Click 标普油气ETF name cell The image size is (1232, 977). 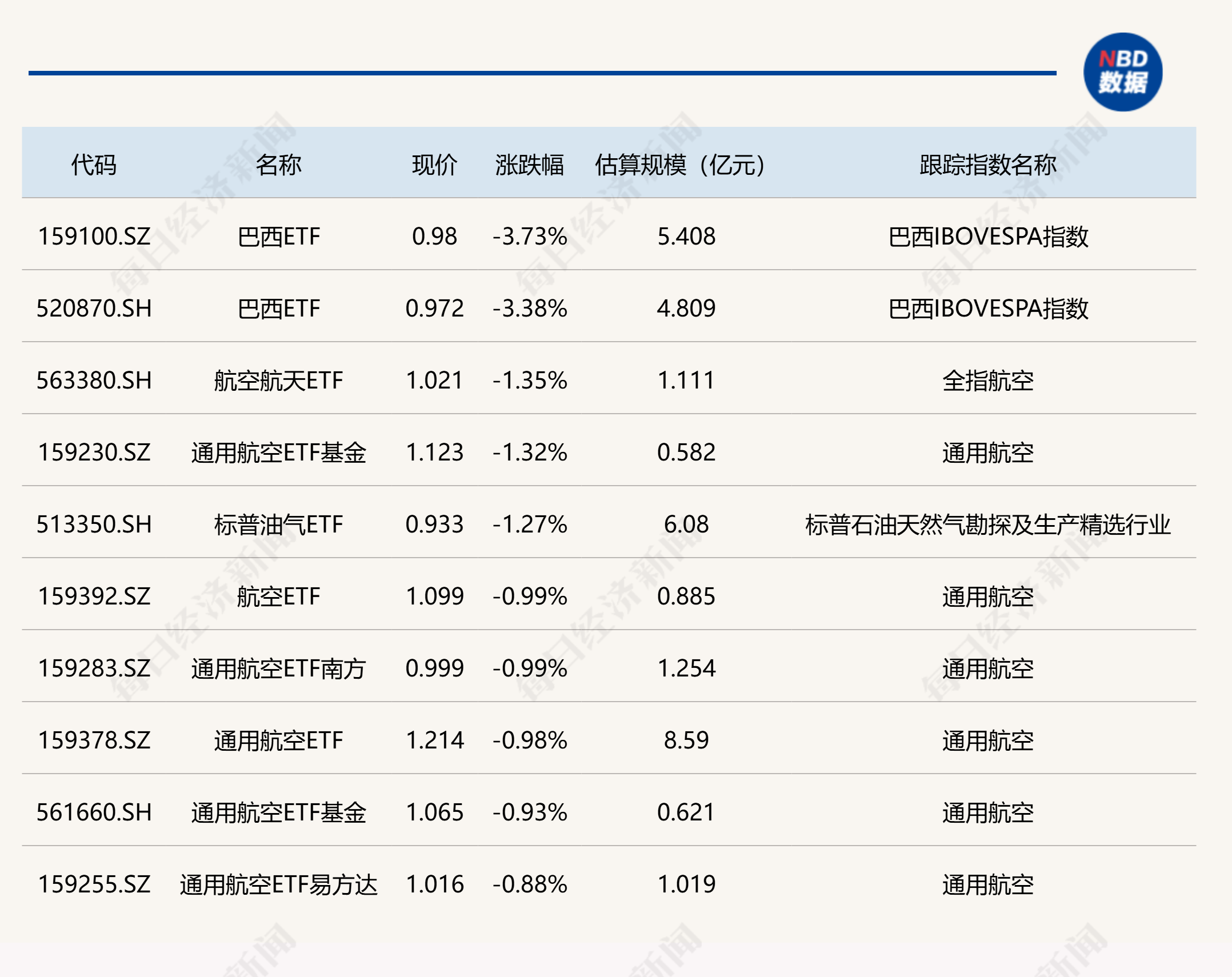278,524
